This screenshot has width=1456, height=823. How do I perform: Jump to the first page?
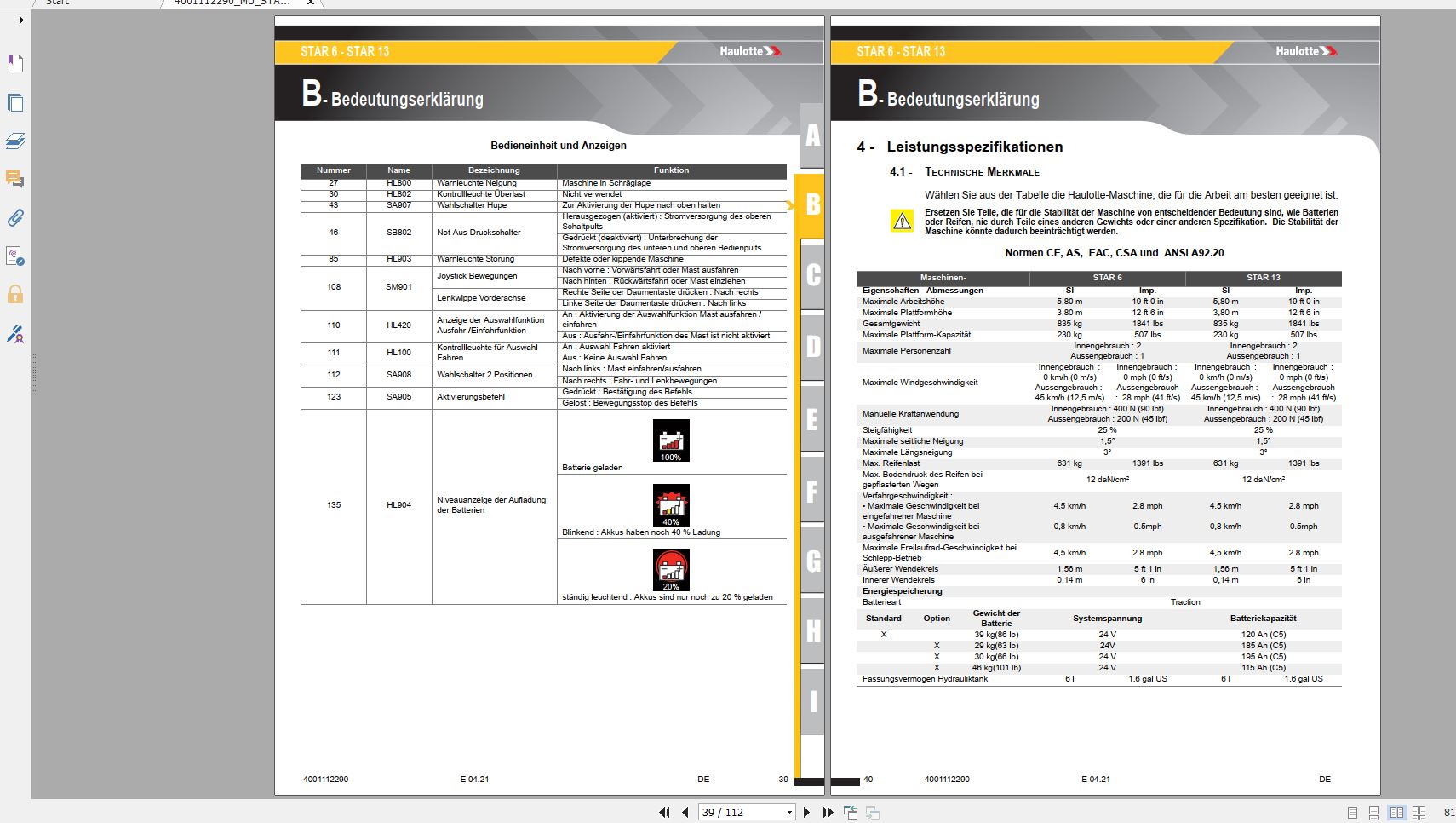coord(664,812)
